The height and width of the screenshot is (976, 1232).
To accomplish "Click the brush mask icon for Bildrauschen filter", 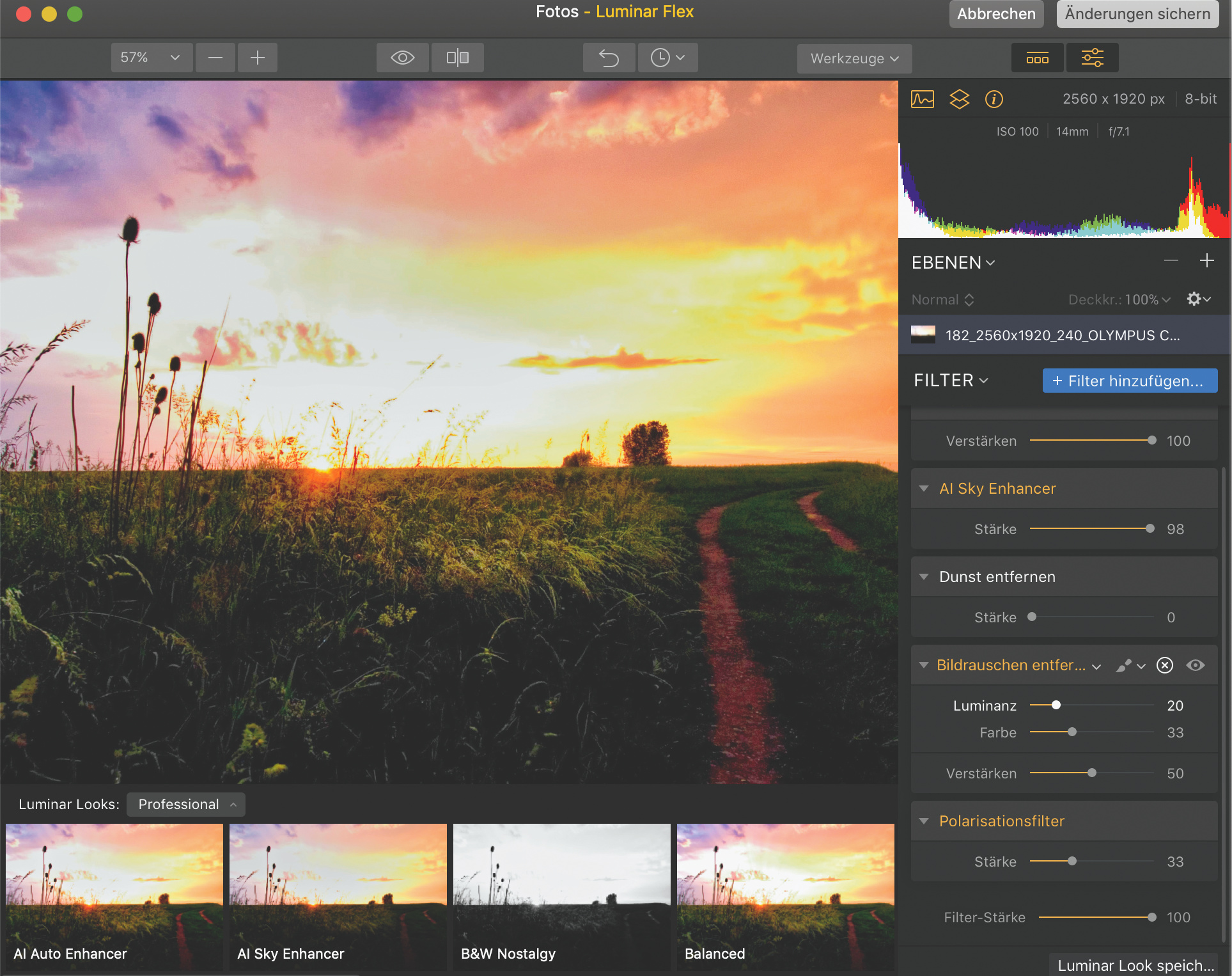I will (1124, 666).
